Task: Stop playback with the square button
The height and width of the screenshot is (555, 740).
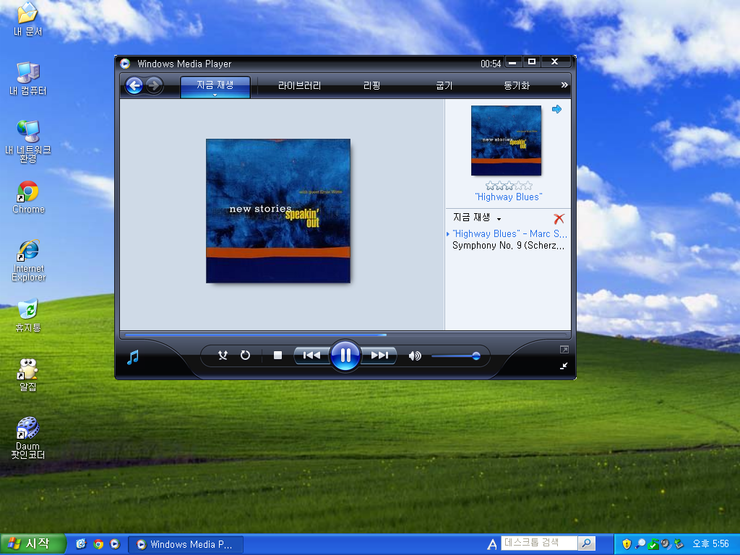Action: [x=278, y=355]
